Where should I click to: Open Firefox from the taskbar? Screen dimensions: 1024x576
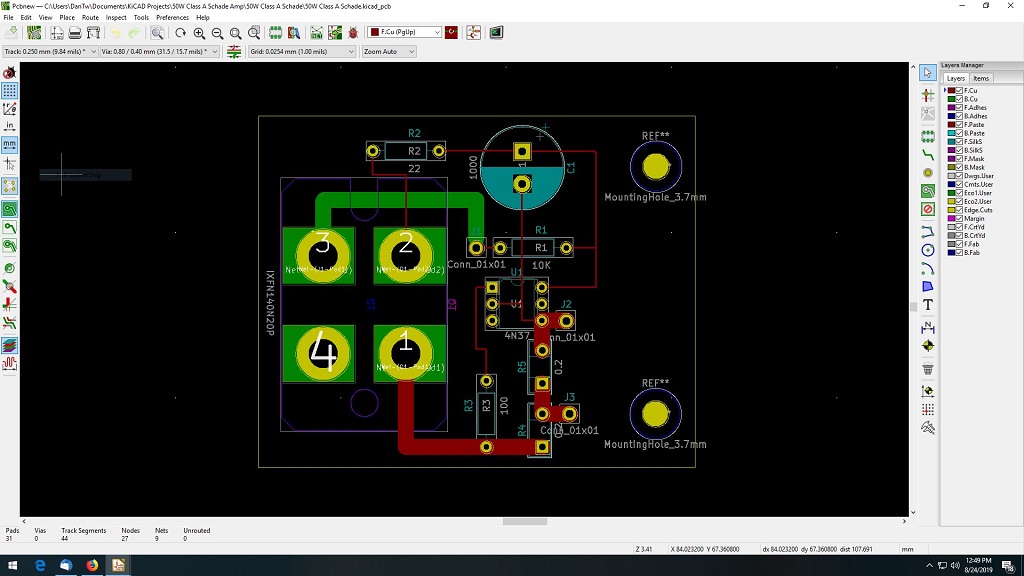[92, 566]
